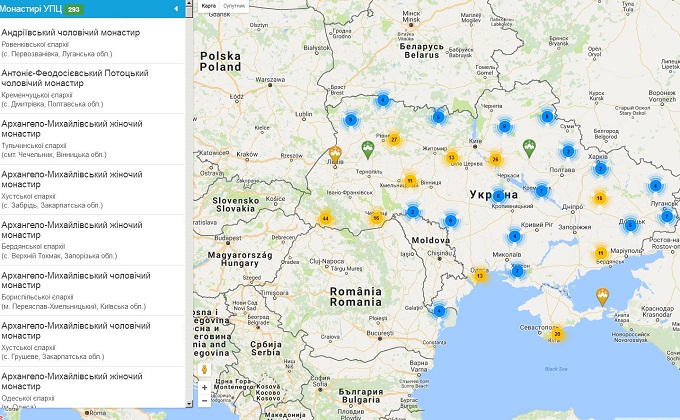Open the yellow cluster labeled 13 near Odesa
Screen dimensions: 680x420
point(480,276)
